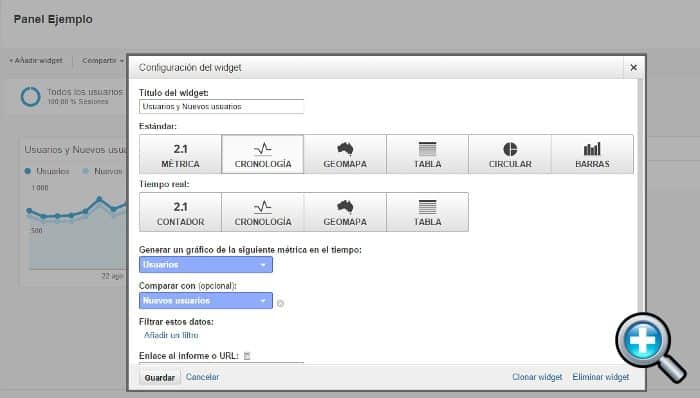Edit the Título del widget field

tap(221, 107)
